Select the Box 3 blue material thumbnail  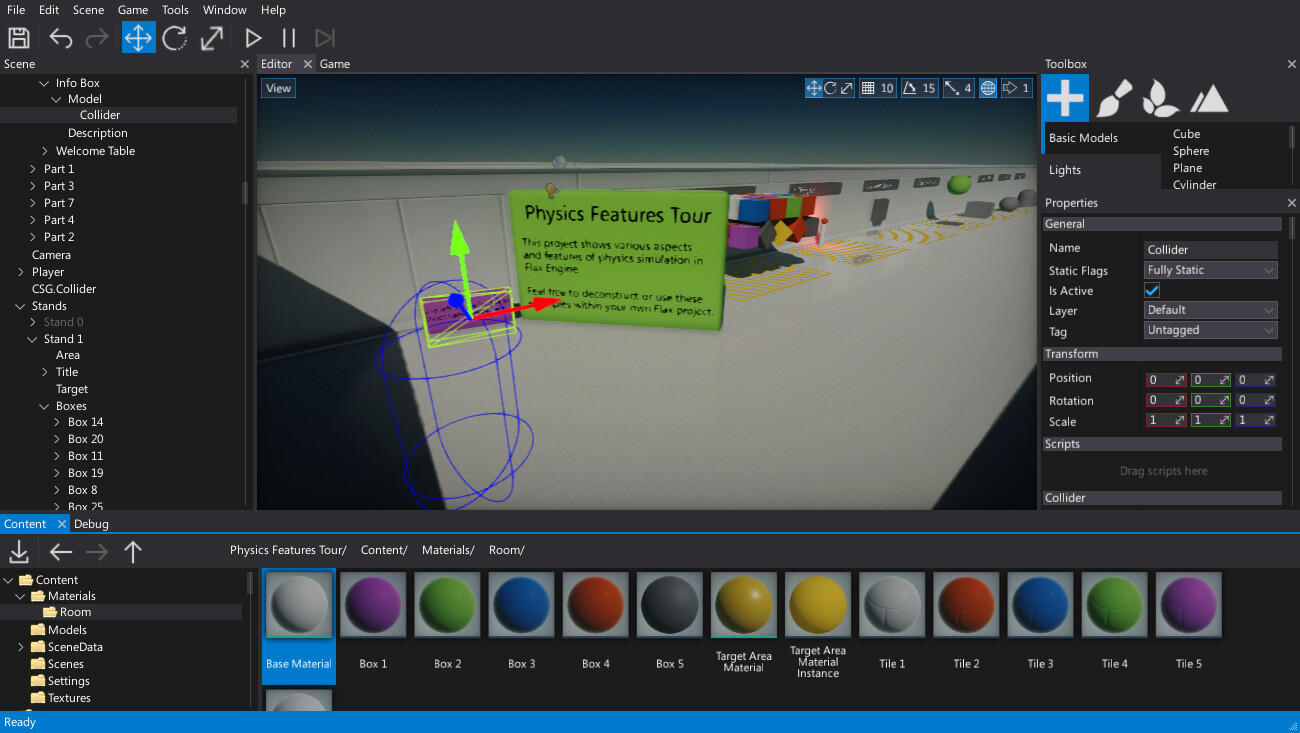521,606
